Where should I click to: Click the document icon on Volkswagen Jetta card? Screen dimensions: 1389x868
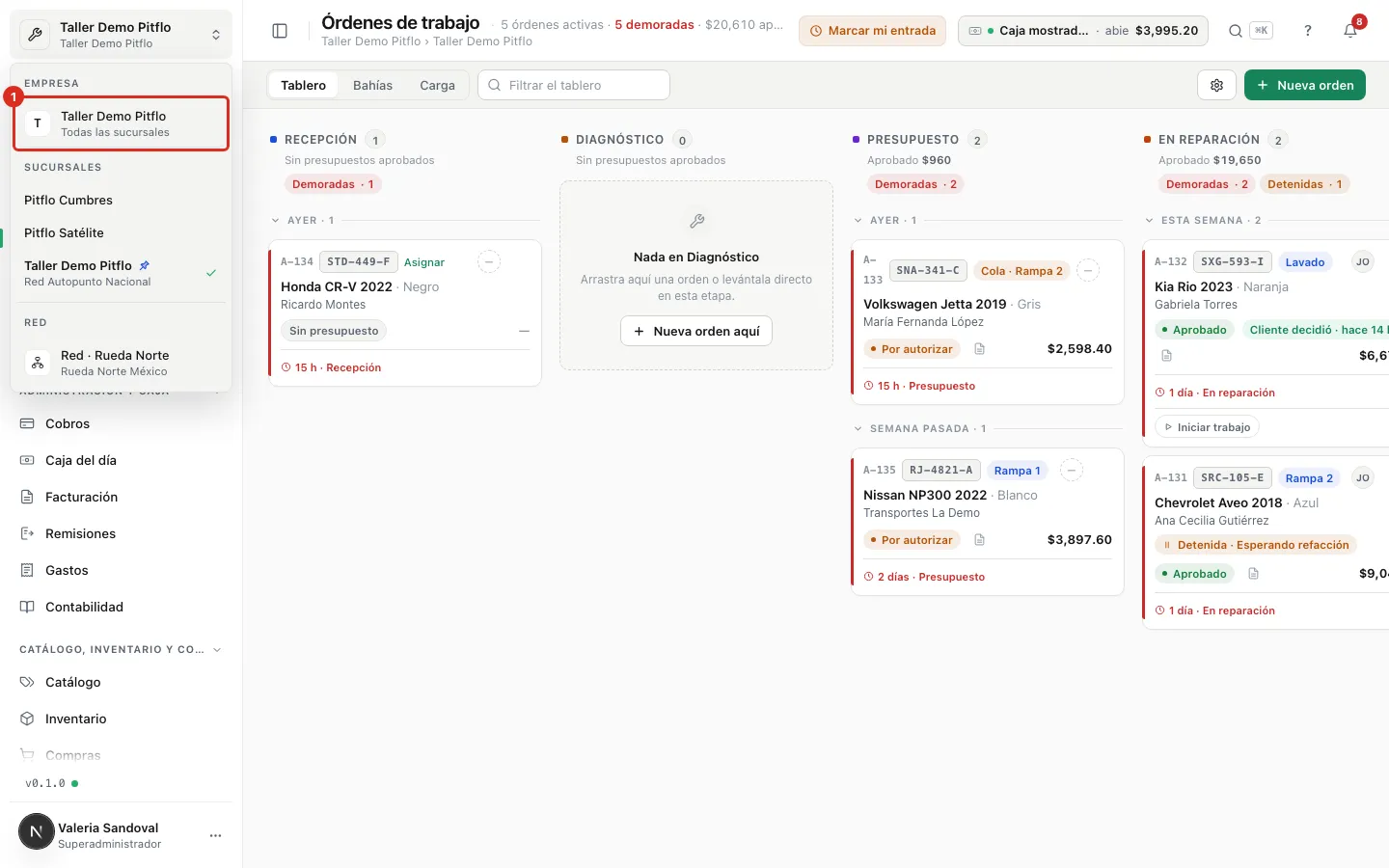[x=979, y=349]
